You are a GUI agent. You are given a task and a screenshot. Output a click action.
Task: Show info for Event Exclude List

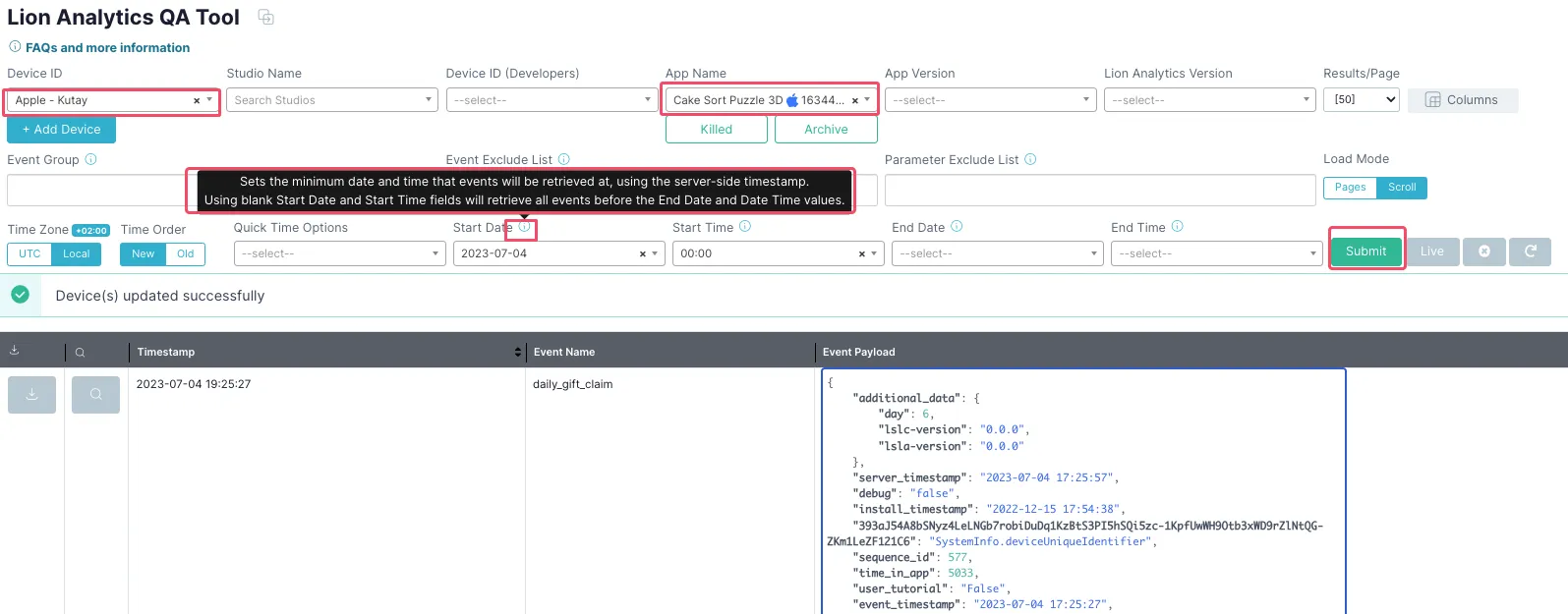pos(564,159)
